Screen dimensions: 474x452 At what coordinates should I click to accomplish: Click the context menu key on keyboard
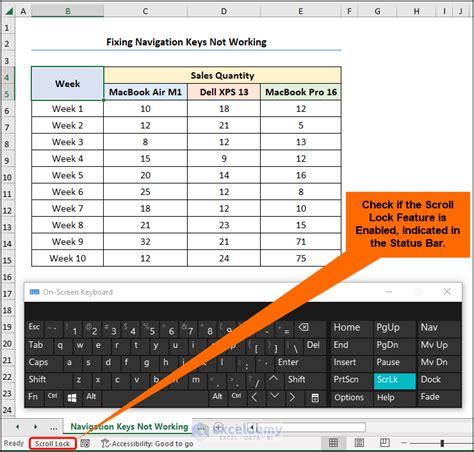tap(315, 397)
